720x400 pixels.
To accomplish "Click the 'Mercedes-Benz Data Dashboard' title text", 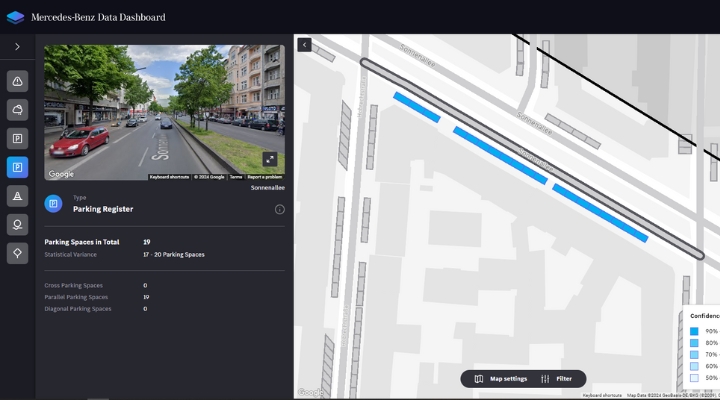I will pos(98,17).
